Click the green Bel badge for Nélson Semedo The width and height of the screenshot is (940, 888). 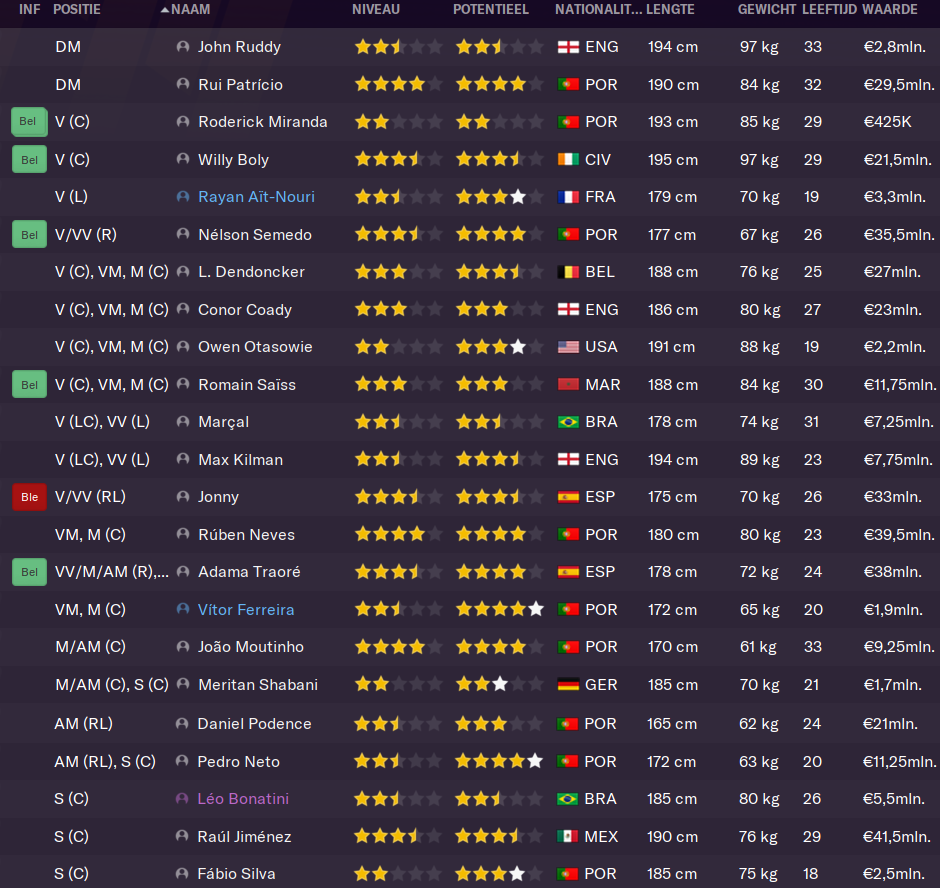[29, 234]
